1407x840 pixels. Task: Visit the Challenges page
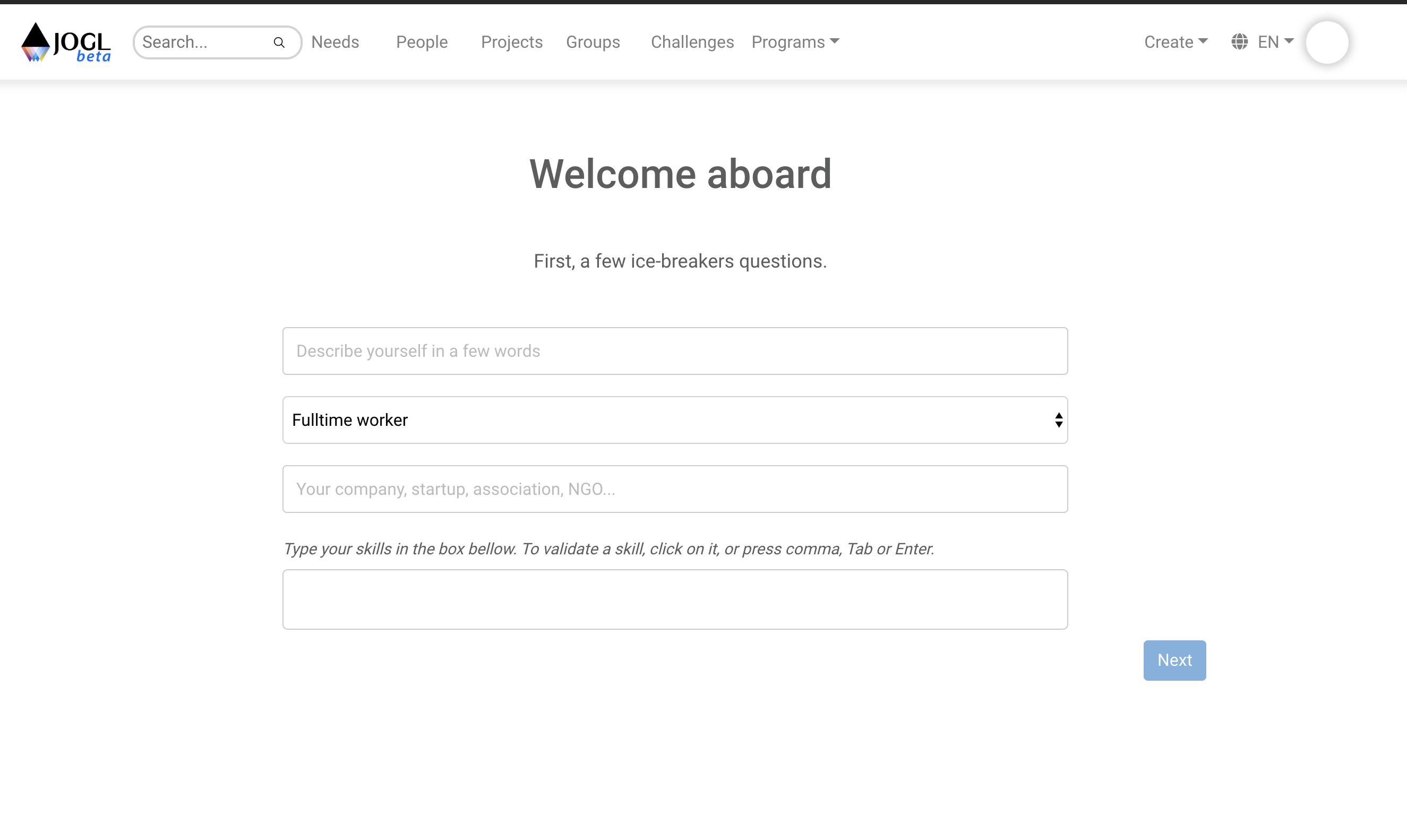pos(692,42)
